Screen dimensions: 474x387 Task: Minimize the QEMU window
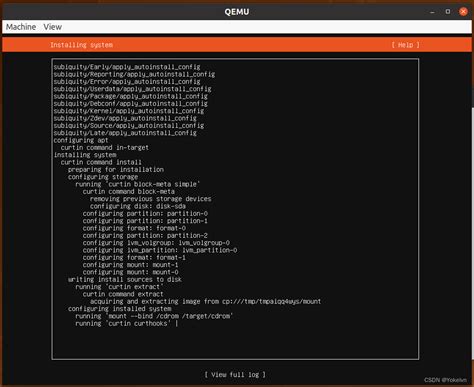click(432, 12)
